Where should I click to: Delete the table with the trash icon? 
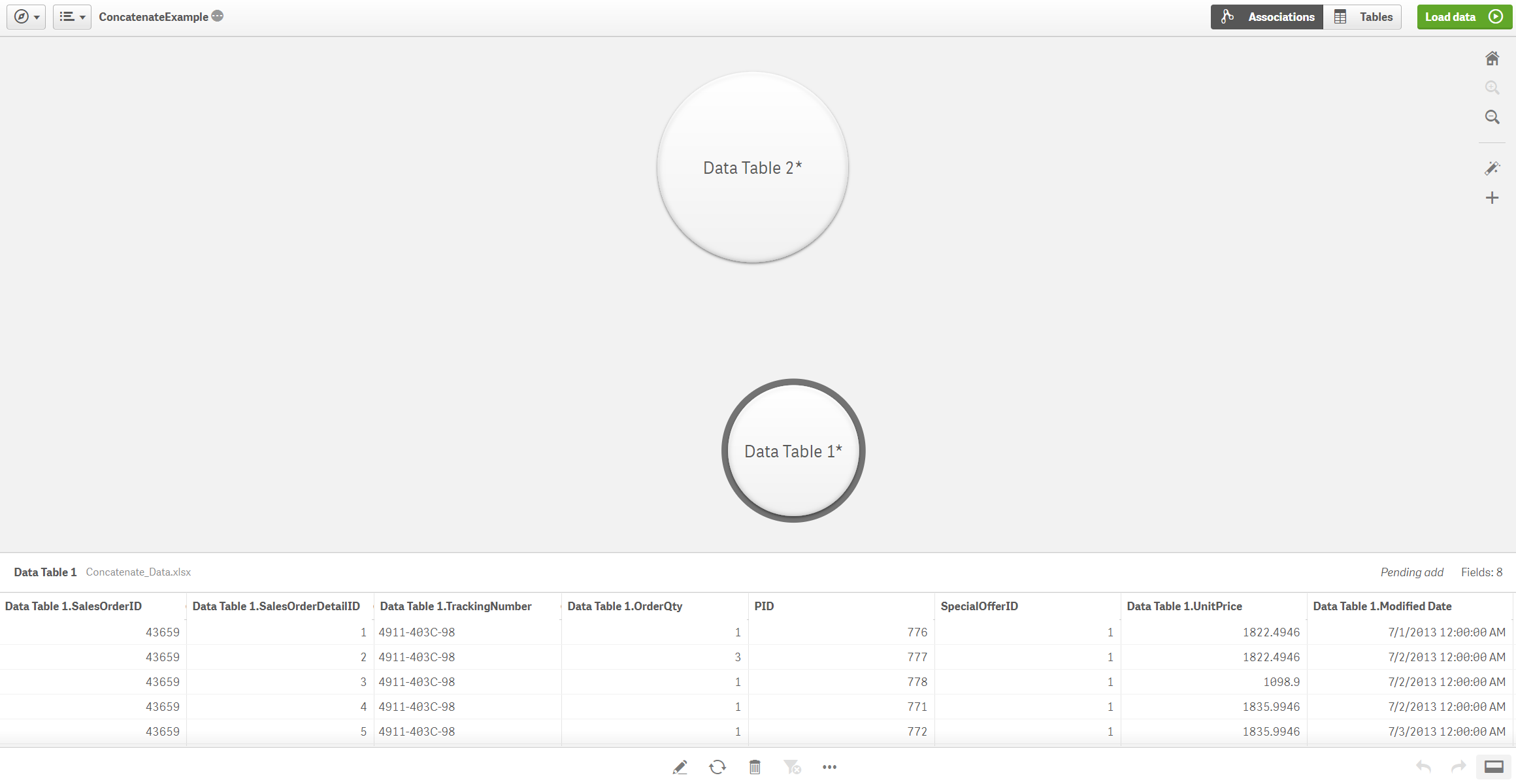(755, 767)
